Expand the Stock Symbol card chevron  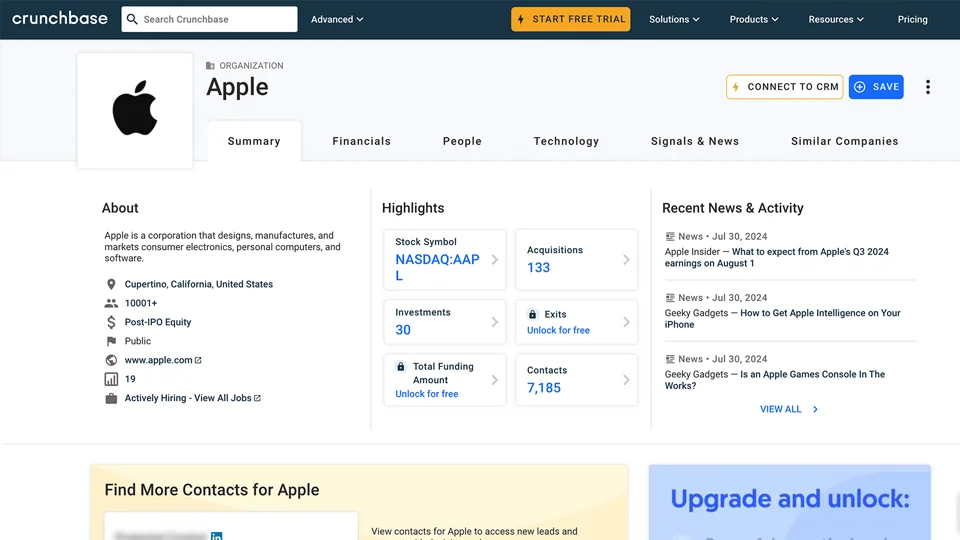(x=495, y=260)
